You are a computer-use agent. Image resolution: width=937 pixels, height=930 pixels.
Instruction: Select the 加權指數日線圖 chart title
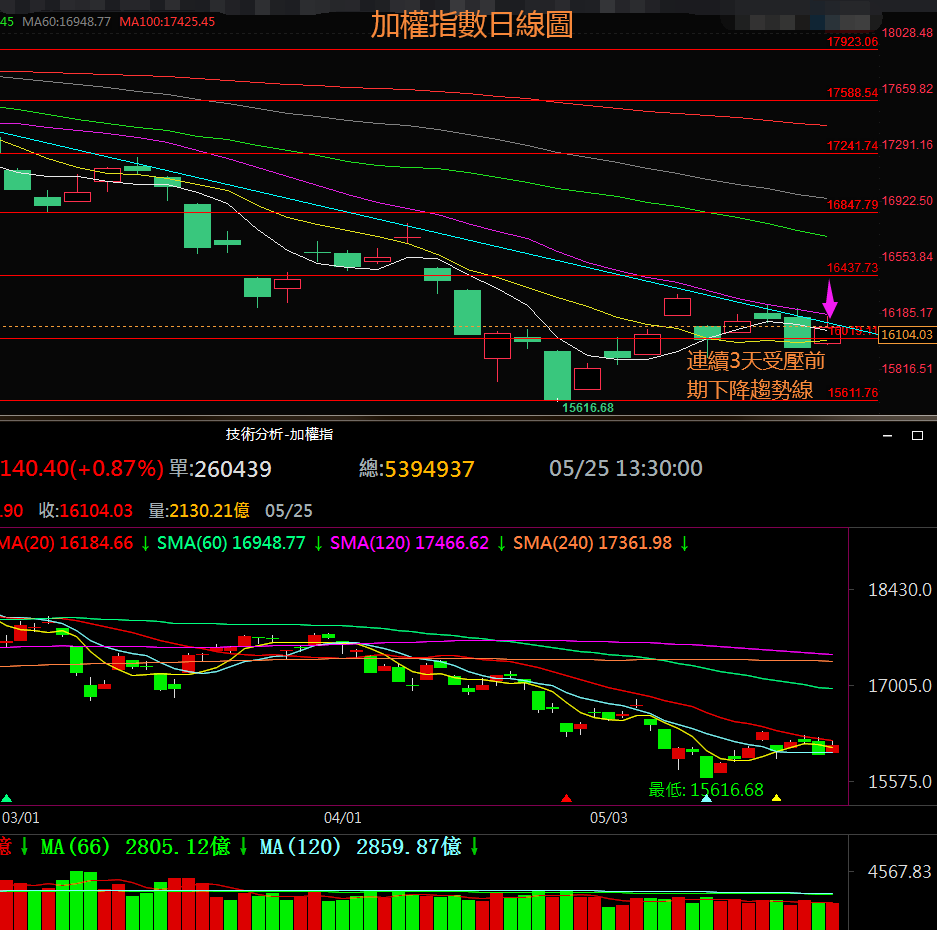coord(471,24)
